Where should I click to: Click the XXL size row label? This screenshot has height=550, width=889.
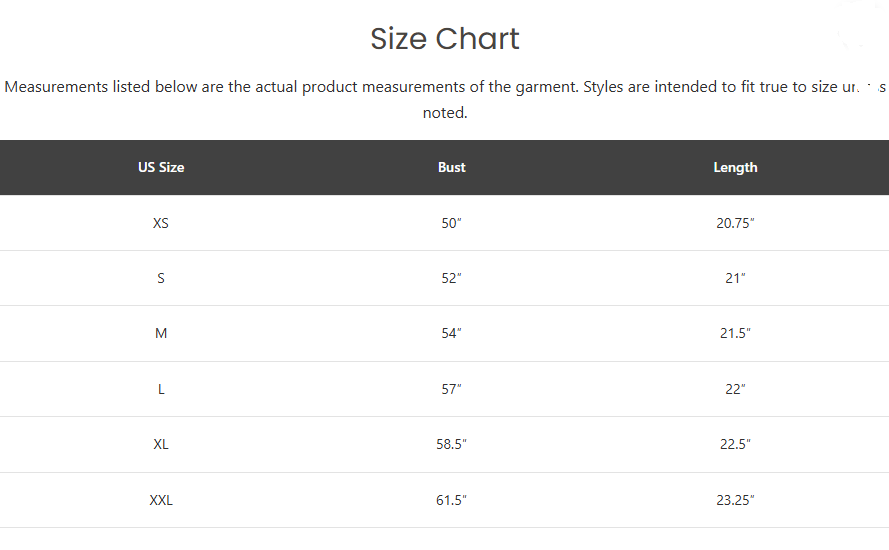click(x=161, y=500)
